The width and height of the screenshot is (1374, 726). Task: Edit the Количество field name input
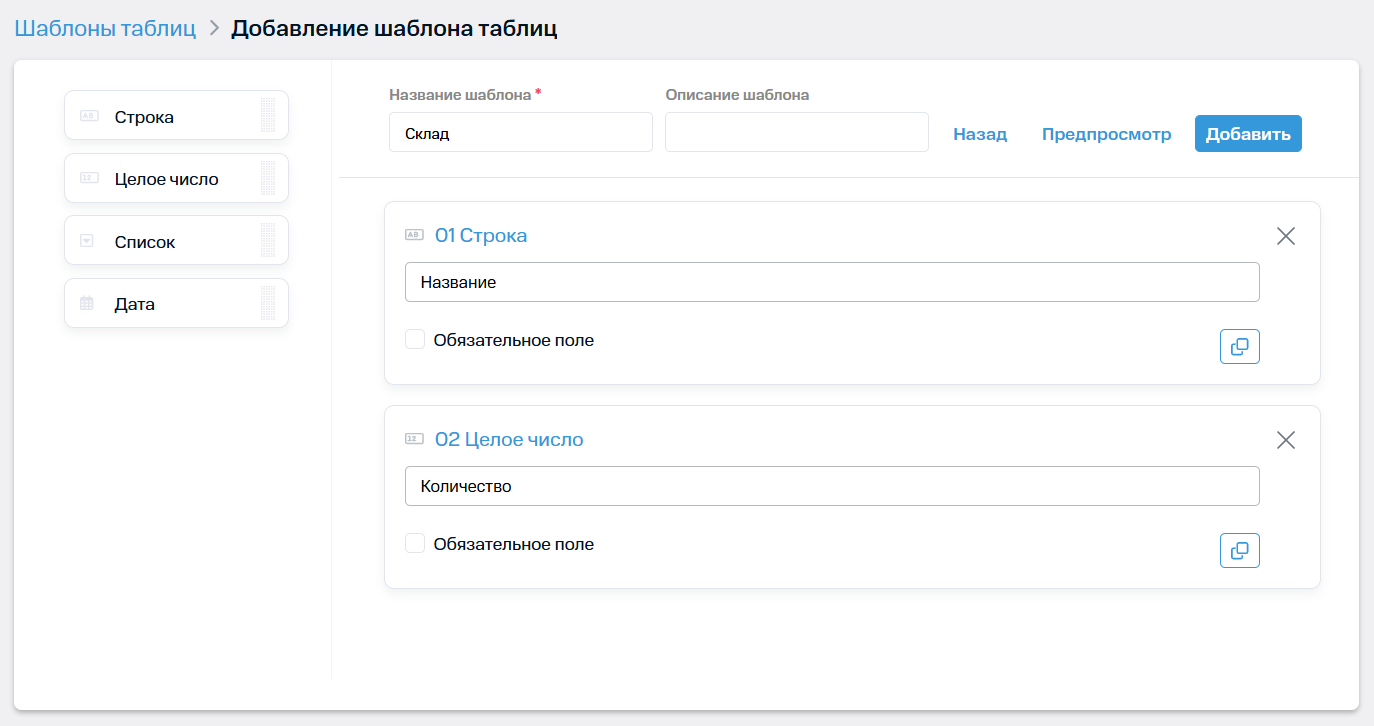(832, 486)
